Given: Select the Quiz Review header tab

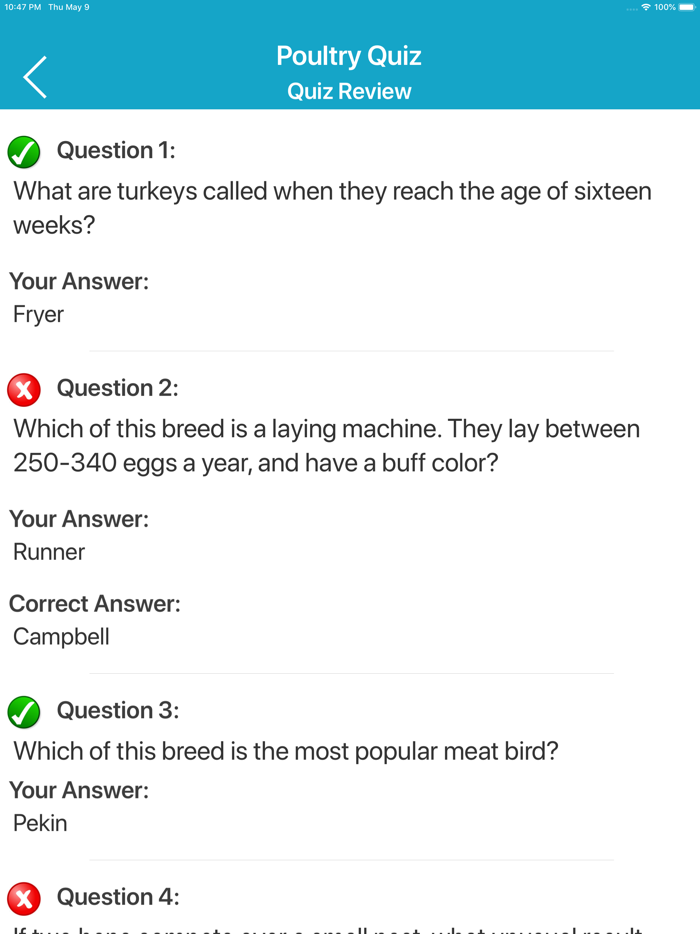Looking at the screenshot, I should coord(348,91).
